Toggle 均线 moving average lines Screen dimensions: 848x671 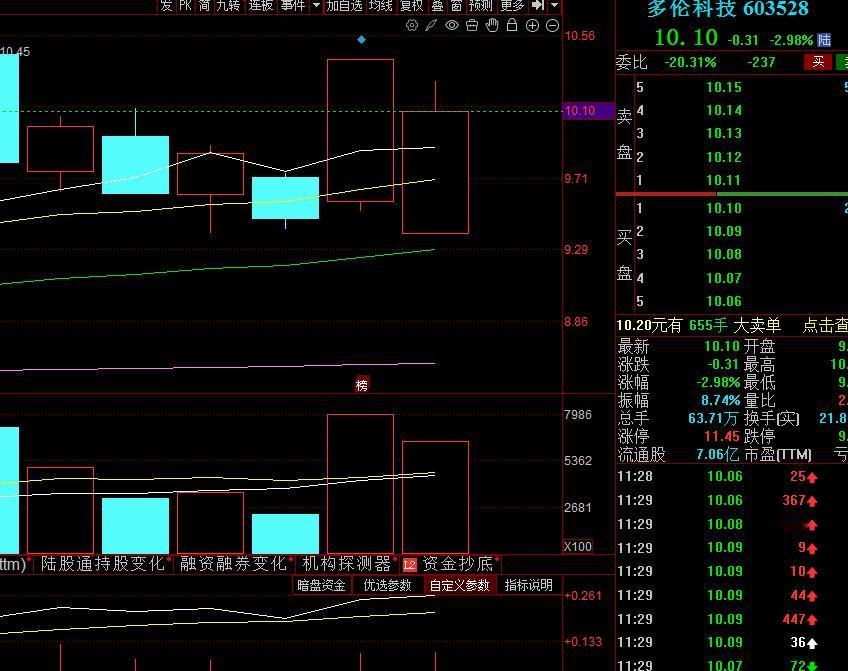380,6
